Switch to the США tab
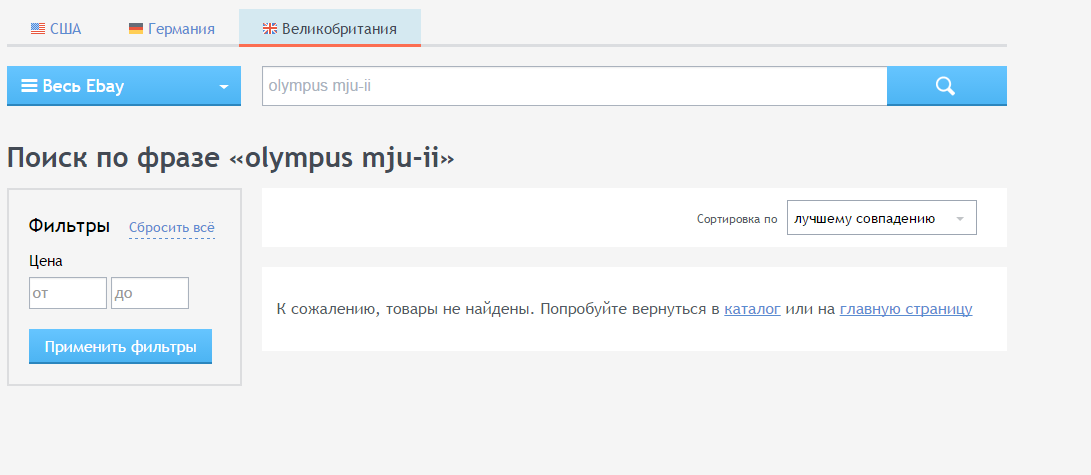This screenshot has height=475, width=1091. coord(56,29)
